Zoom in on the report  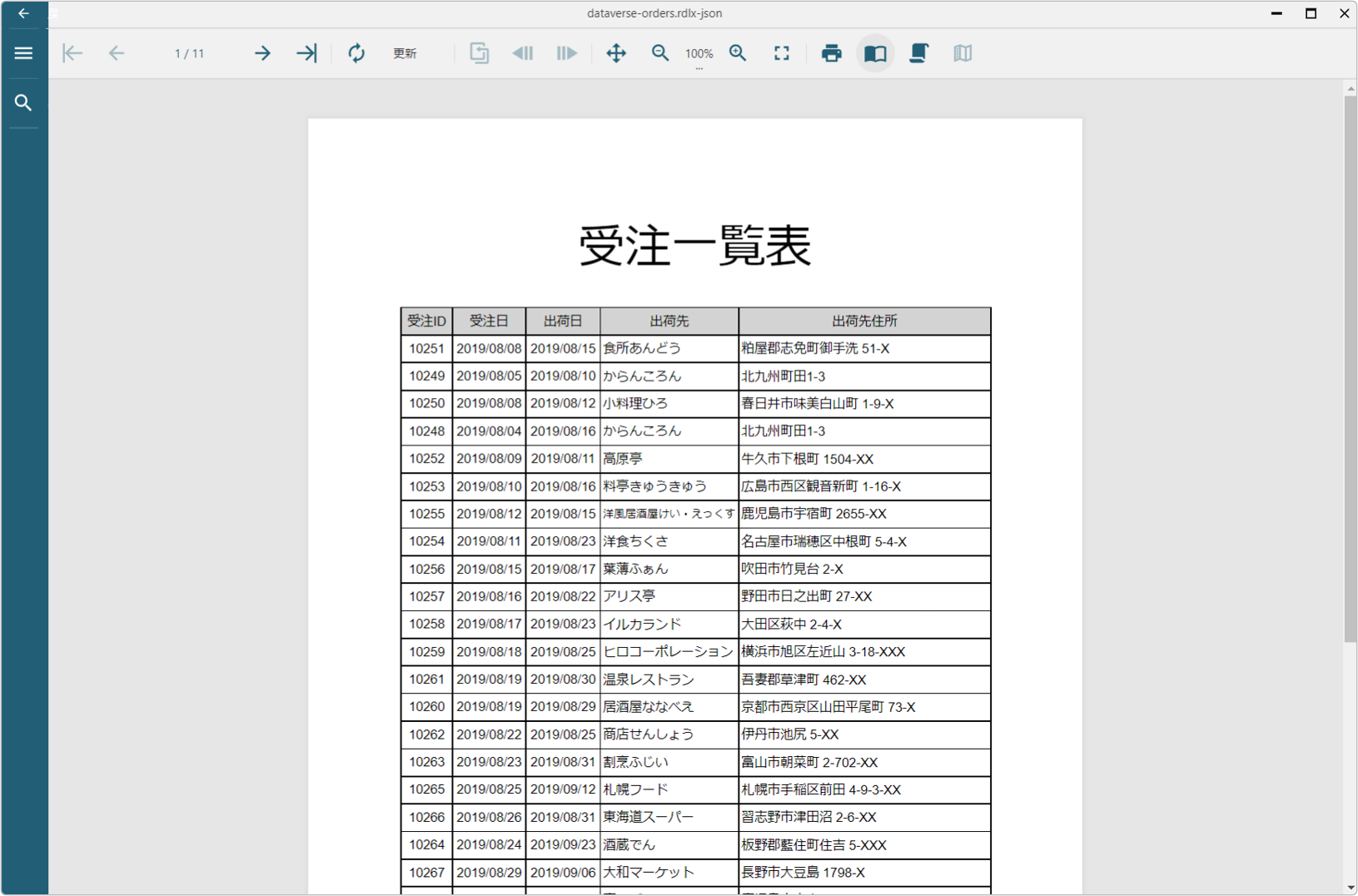click(738, 53)
